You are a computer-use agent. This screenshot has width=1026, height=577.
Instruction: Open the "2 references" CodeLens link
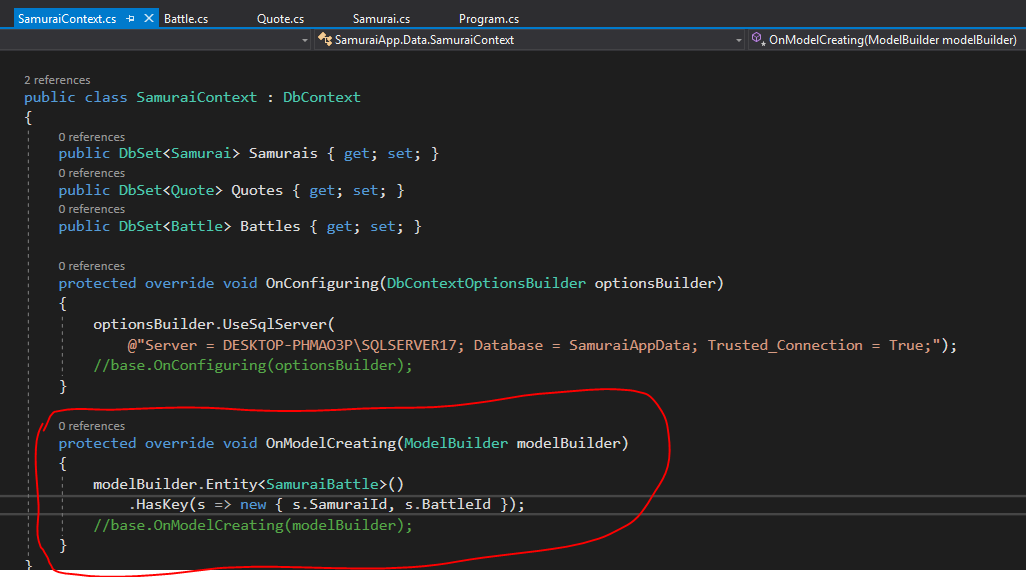(57, 80)
